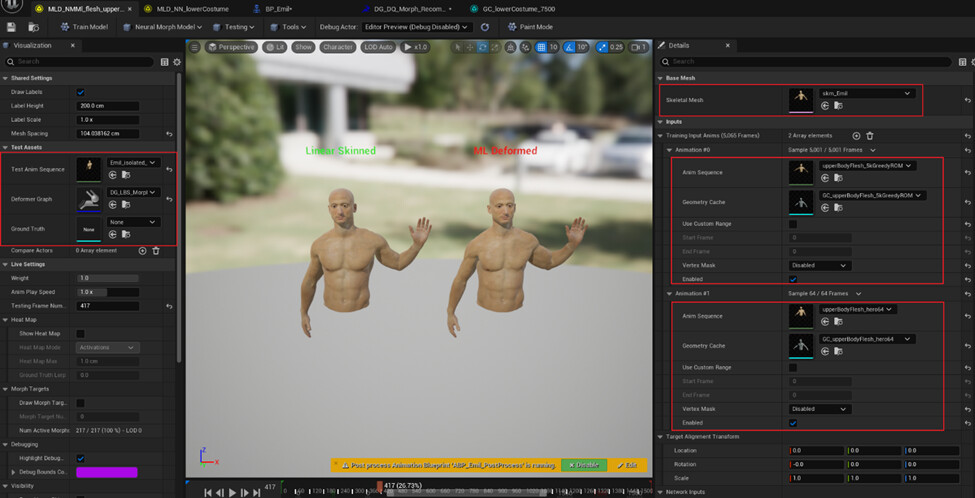This screenshot has width=975, height=498.
Task: Use selected asset for Ground Truth
Action: coord(113,234)
